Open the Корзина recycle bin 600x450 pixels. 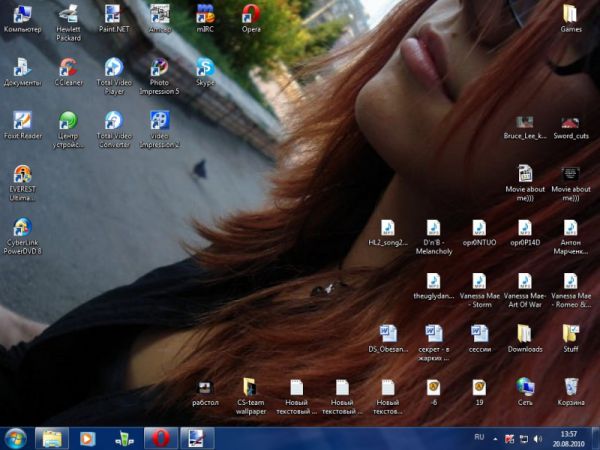(570, 387)
